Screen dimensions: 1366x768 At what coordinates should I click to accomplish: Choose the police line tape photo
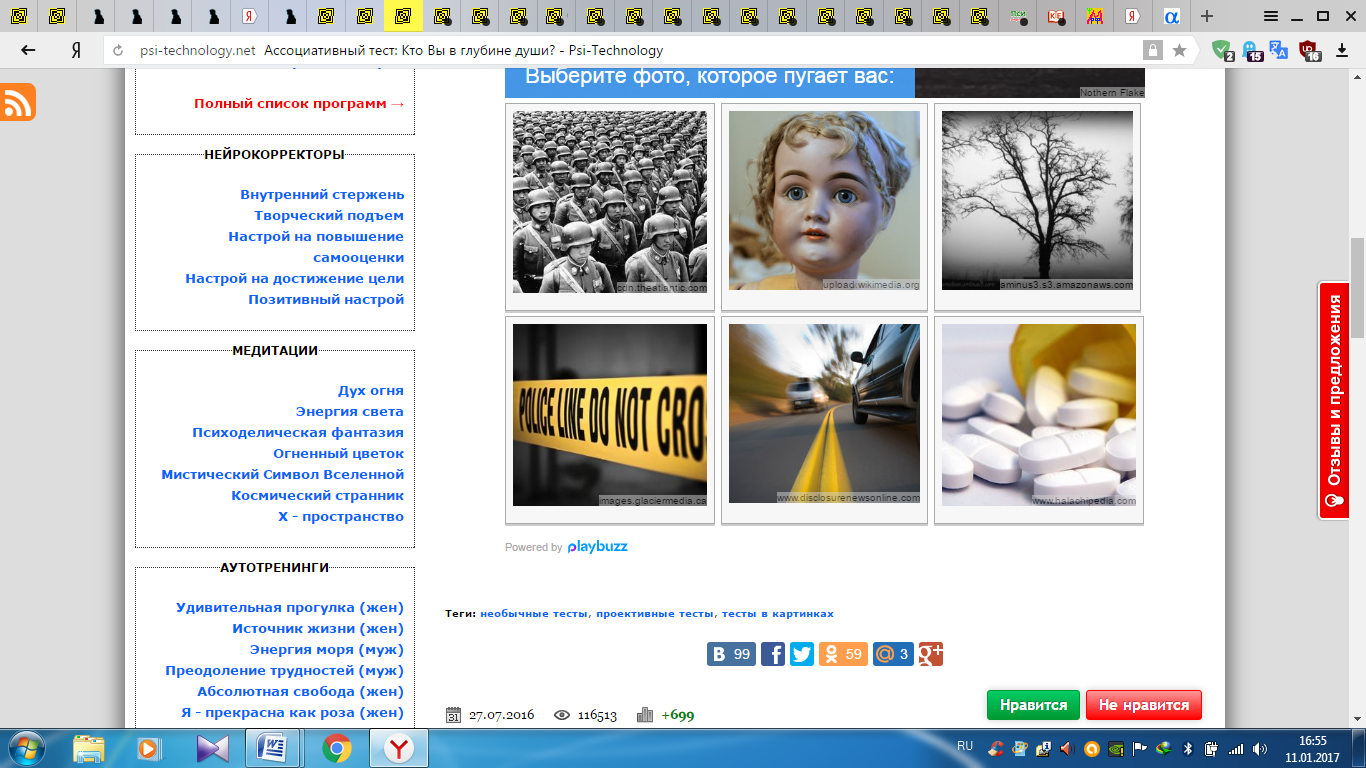610,415
